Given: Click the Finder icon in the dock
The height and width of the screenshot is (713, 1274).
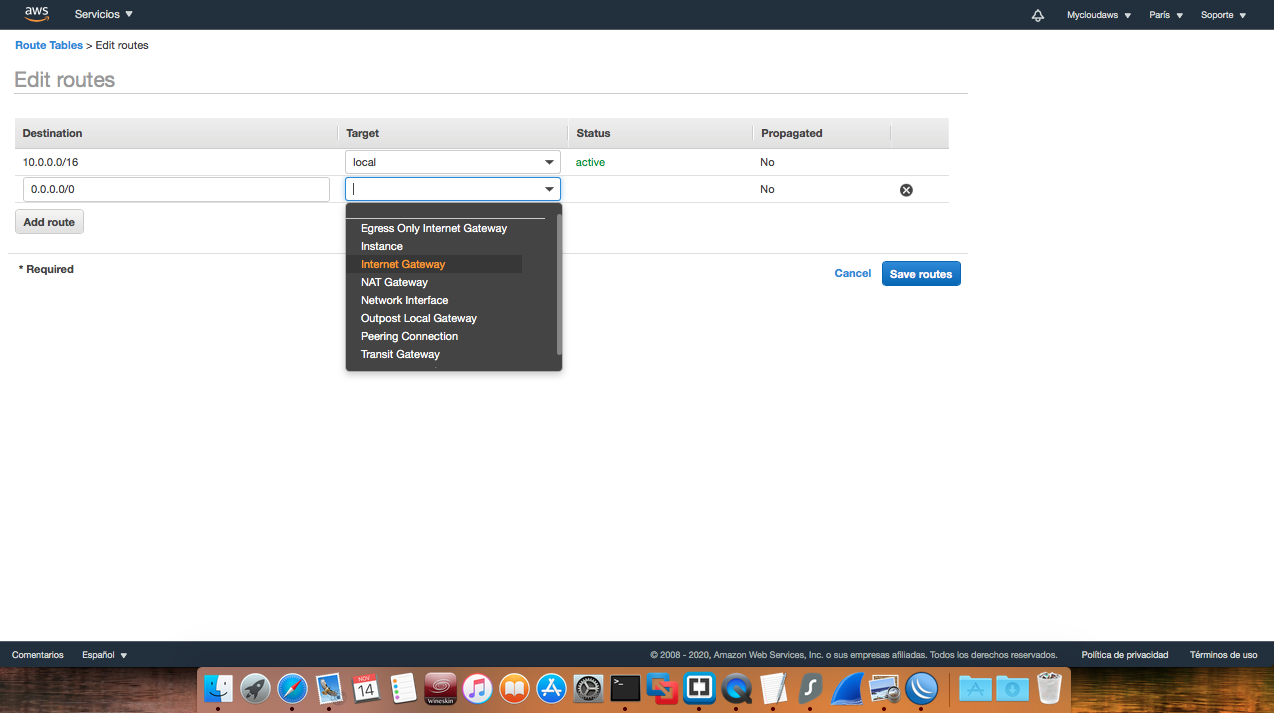Looking at the screenshot, I should (218, 688).
